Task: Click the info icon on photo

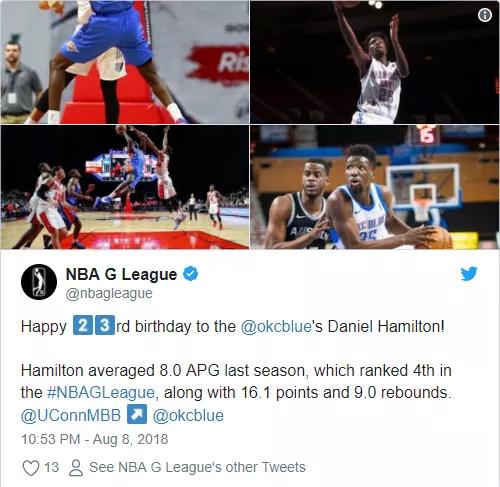Action: tap(485, 15)
